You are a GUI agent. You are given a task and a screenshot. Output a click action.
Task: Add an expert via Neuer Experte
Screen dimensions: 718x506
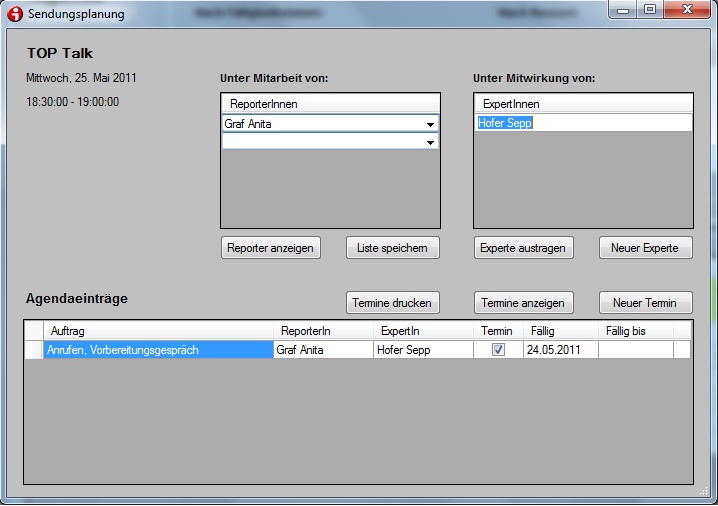click(645, 248)
